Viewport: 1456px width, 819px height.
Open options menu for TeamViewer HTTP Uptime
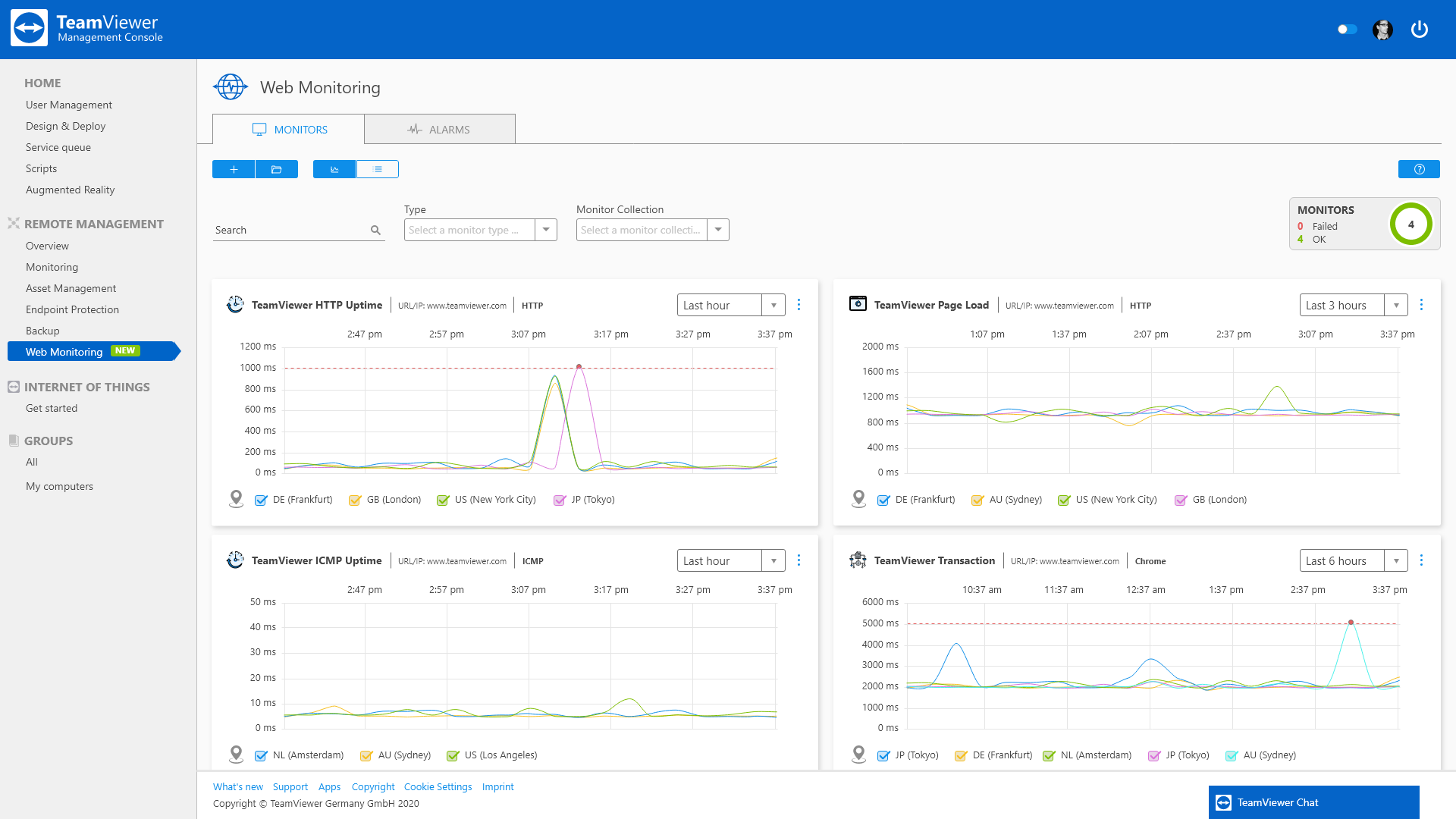(x=799, y=304)
